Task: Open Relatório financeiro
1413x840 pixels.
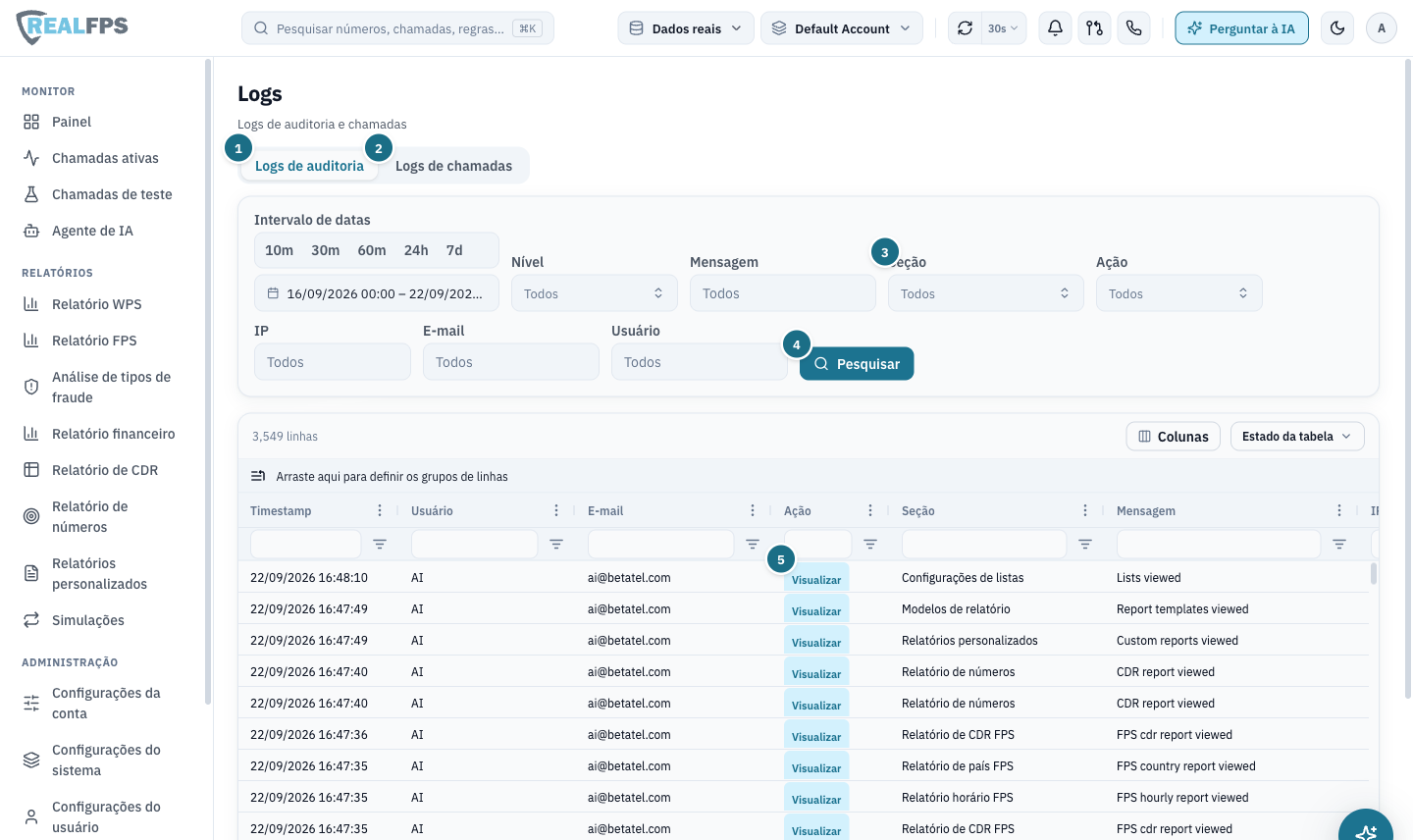Action: coord(108,434)
